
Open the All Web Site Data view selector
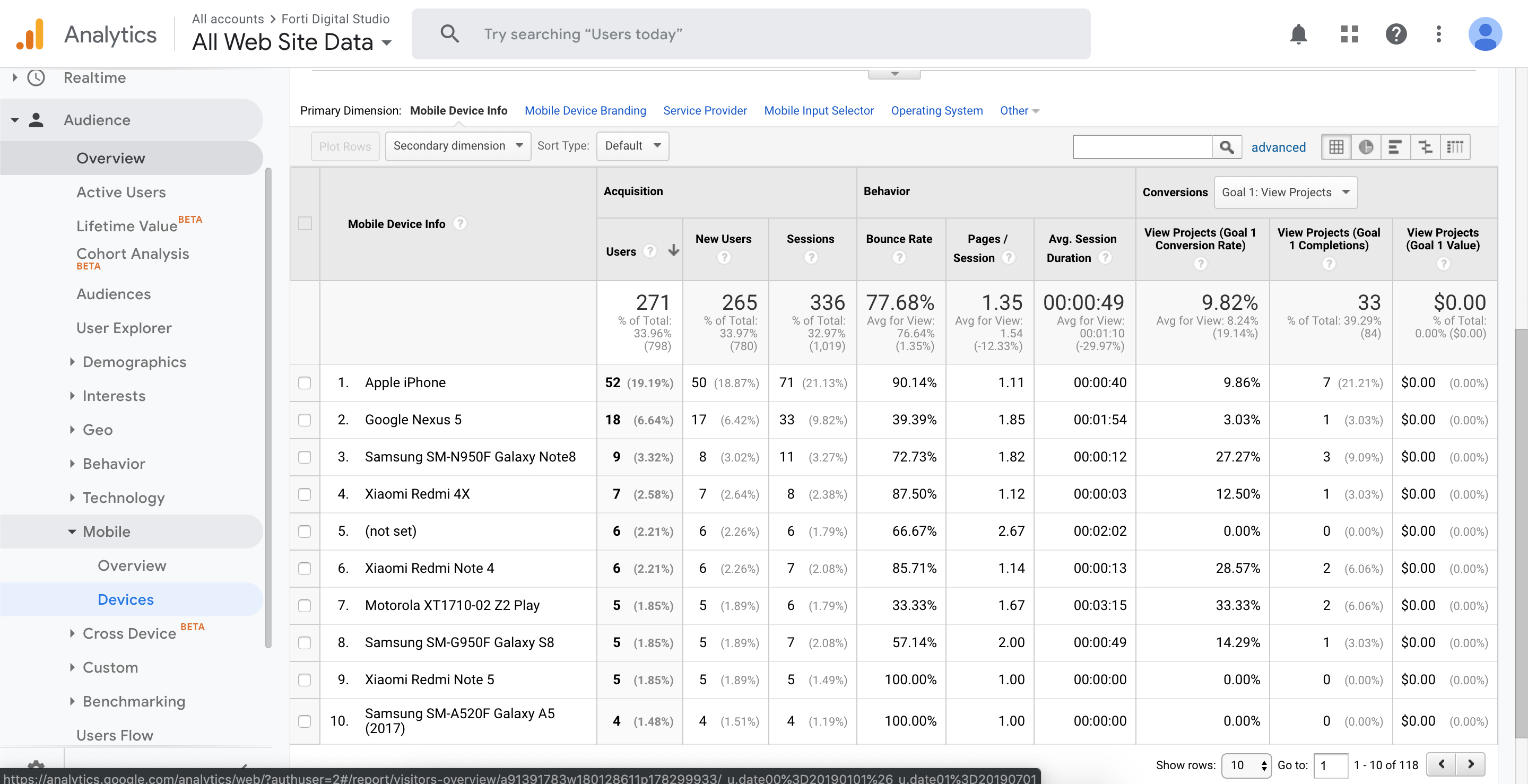[x=292, y=42]
